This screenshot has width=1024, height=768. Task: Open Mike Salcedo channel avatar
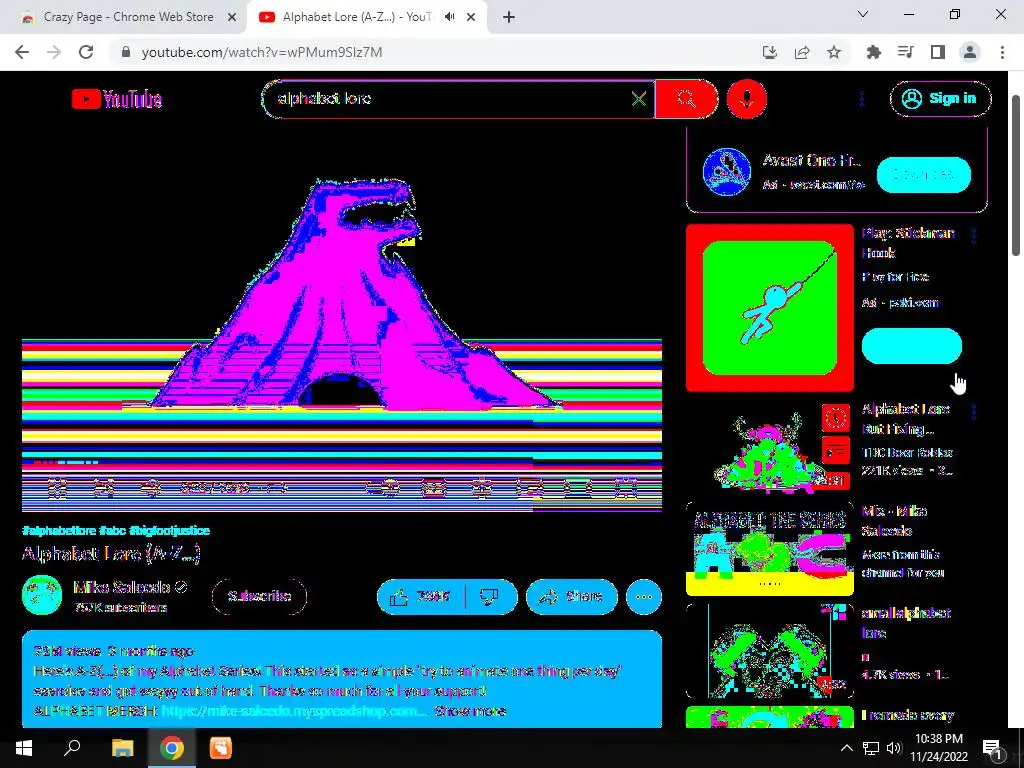42,595
